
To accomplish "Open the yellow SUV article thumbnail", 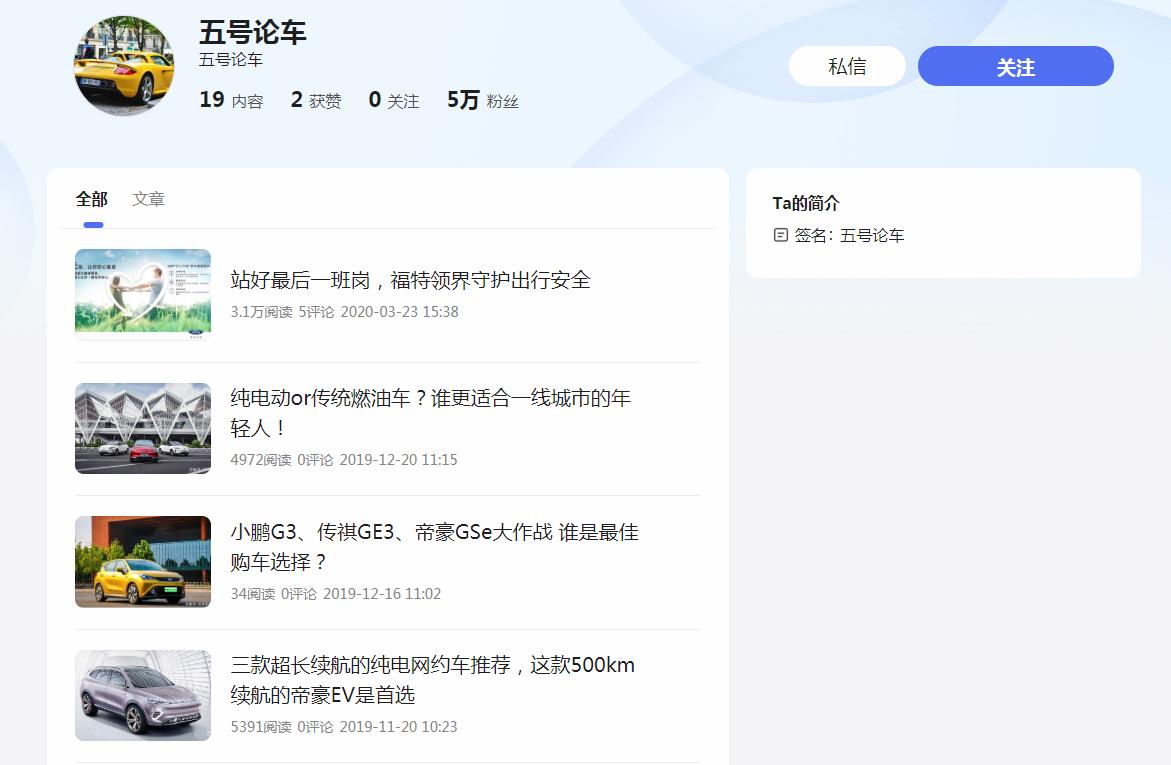I will coord(143,562).
